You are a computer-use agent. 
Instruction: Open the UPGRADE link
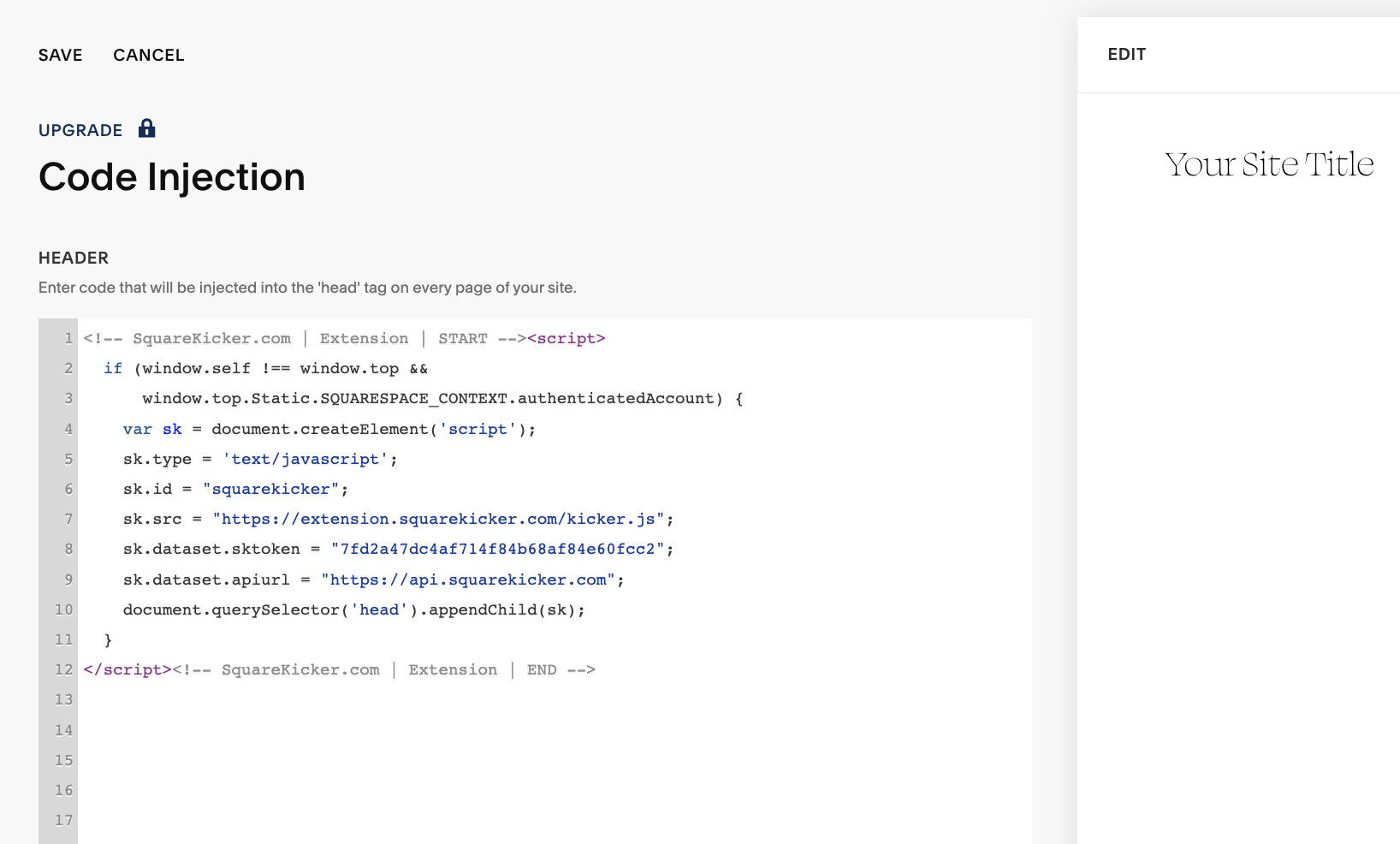80,130
